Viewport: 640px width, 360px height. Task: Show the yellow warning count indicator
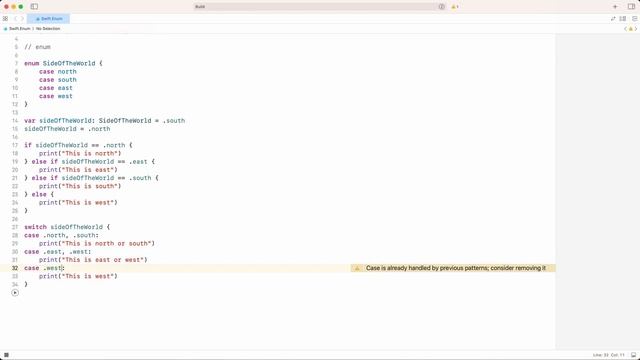coord(455,7)
